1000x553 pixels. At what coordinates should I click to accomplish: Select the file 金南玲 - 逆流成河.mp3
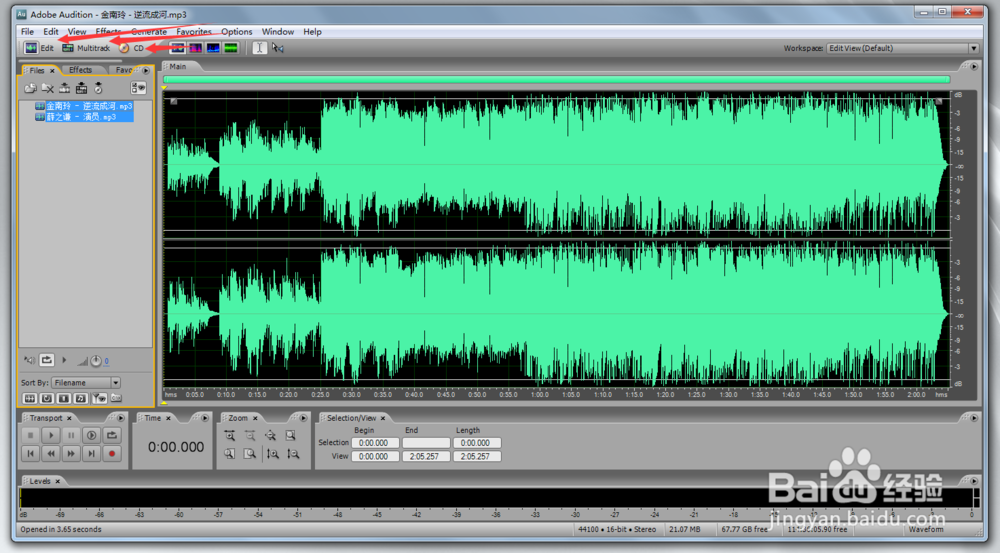tap(84, 106)
